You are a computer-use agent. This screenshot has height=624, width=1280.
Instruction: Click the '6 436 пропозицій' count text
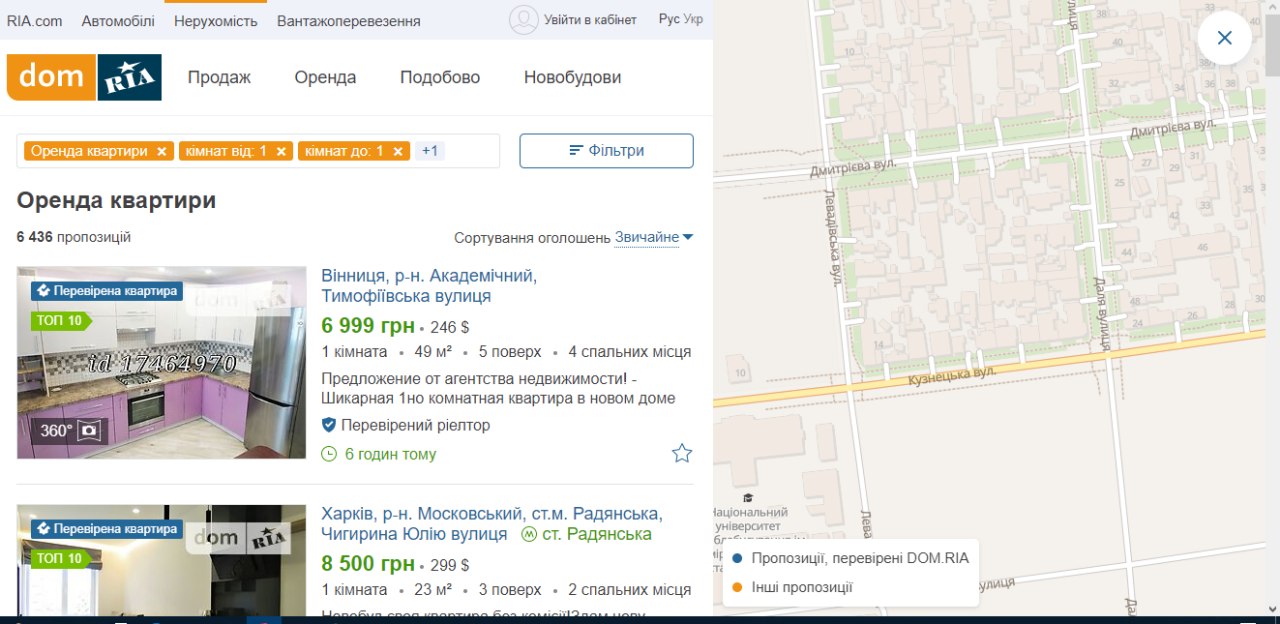74,237
